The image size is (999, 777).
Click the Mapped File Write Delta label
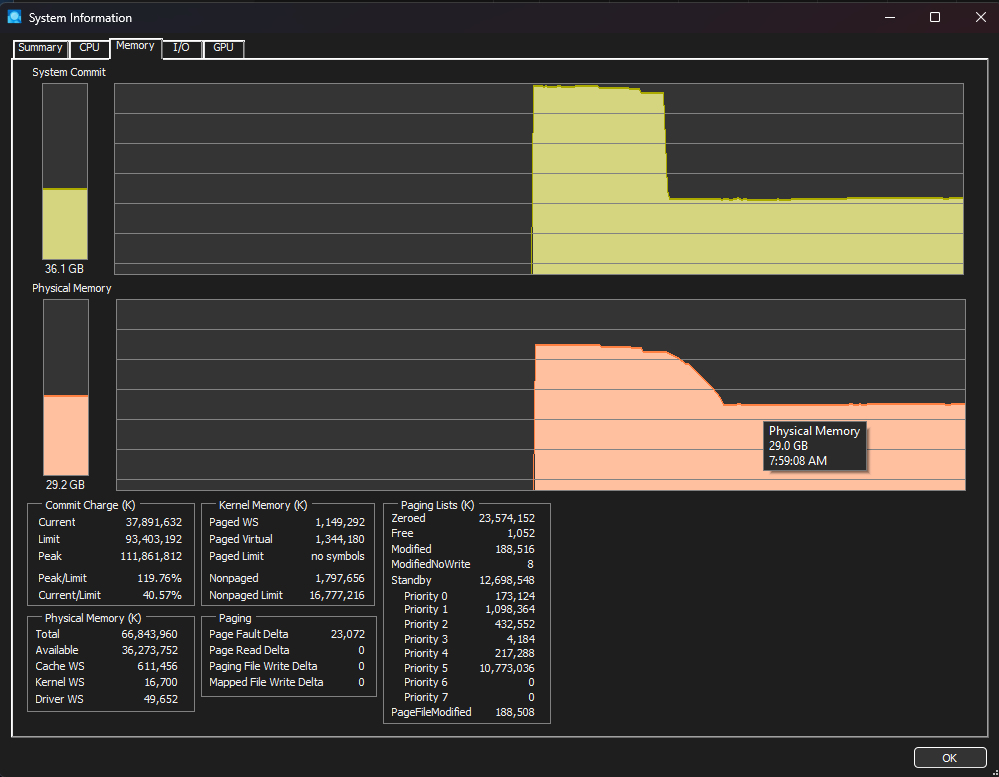pos(266,682)
